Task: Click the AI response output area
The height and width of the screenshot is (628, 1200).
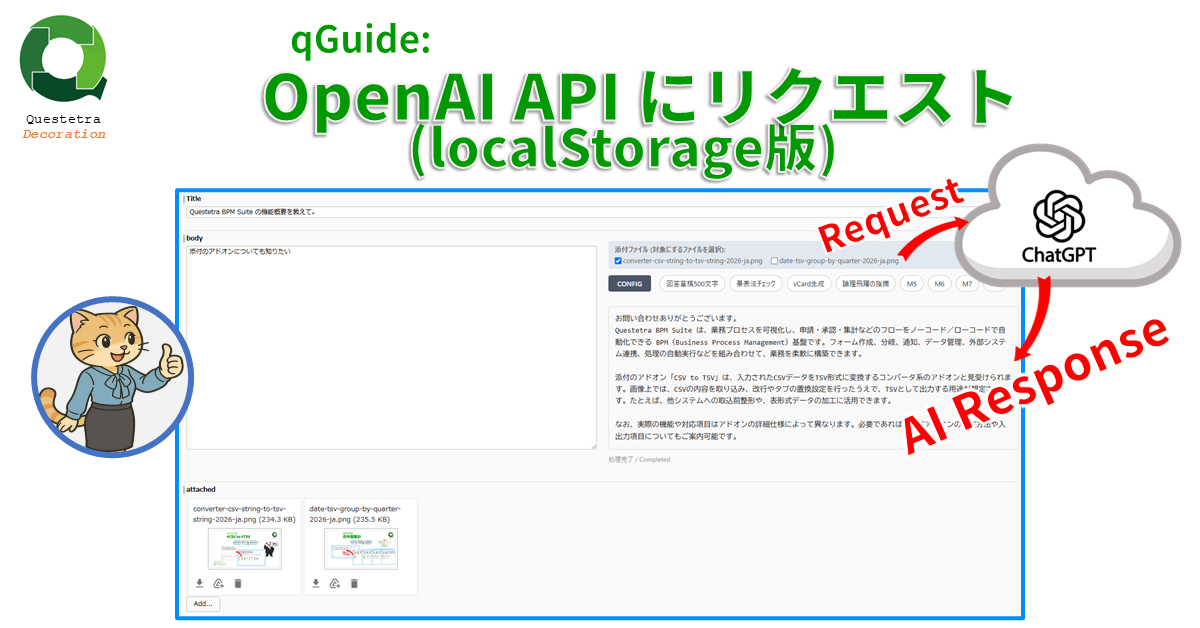Action: [813, 377]
